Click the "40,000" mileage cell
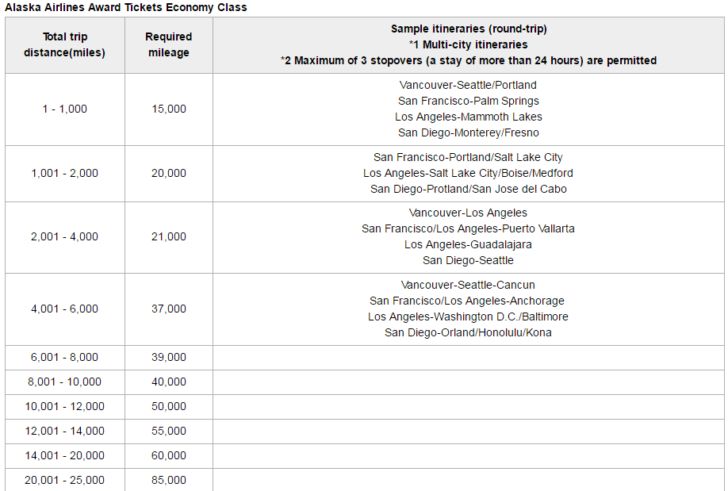728x491 pixels. pyautogui.click(x=169, y=382)
